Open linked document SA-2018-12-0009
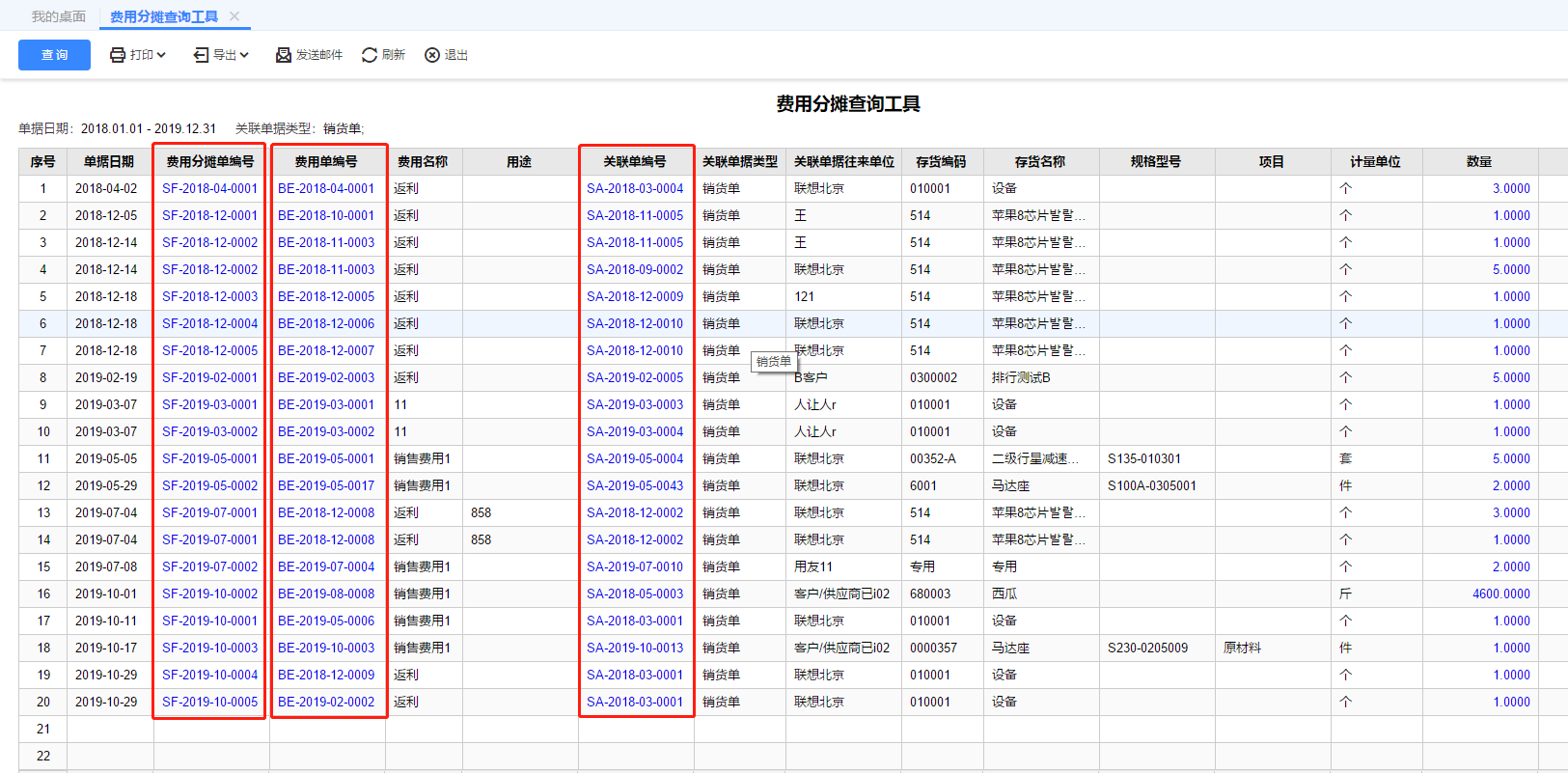 pos(635,297)
